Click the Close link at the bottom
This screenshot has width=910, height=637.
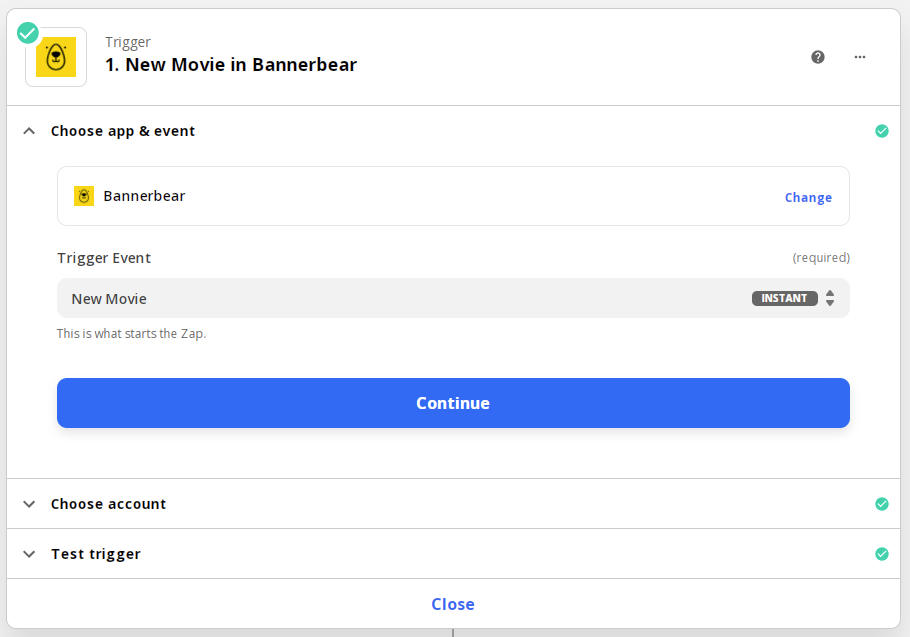453,604
